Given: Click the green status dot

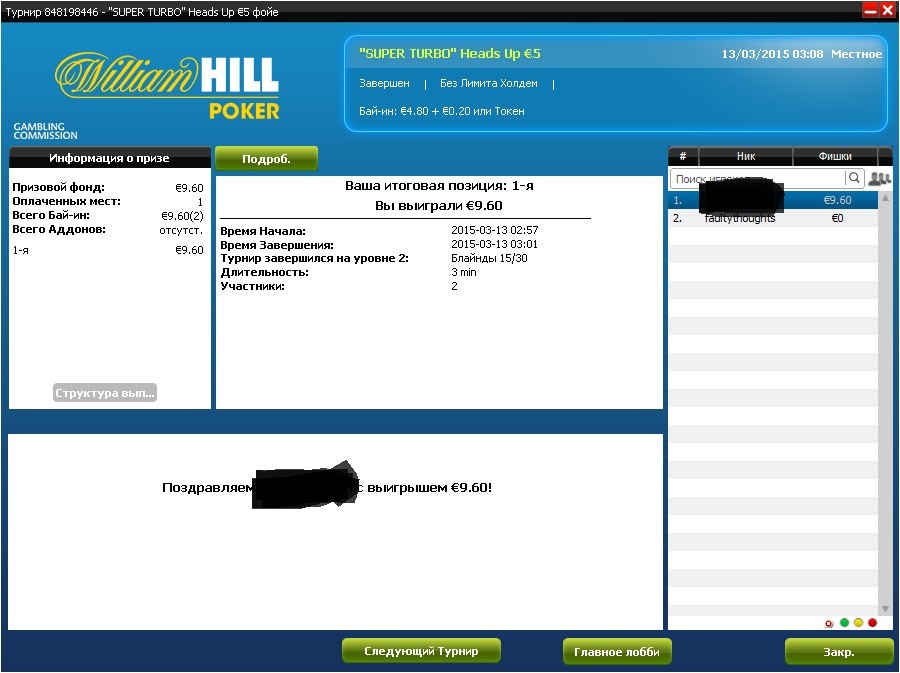Looking at the screenshot, I should pos(844,623).
